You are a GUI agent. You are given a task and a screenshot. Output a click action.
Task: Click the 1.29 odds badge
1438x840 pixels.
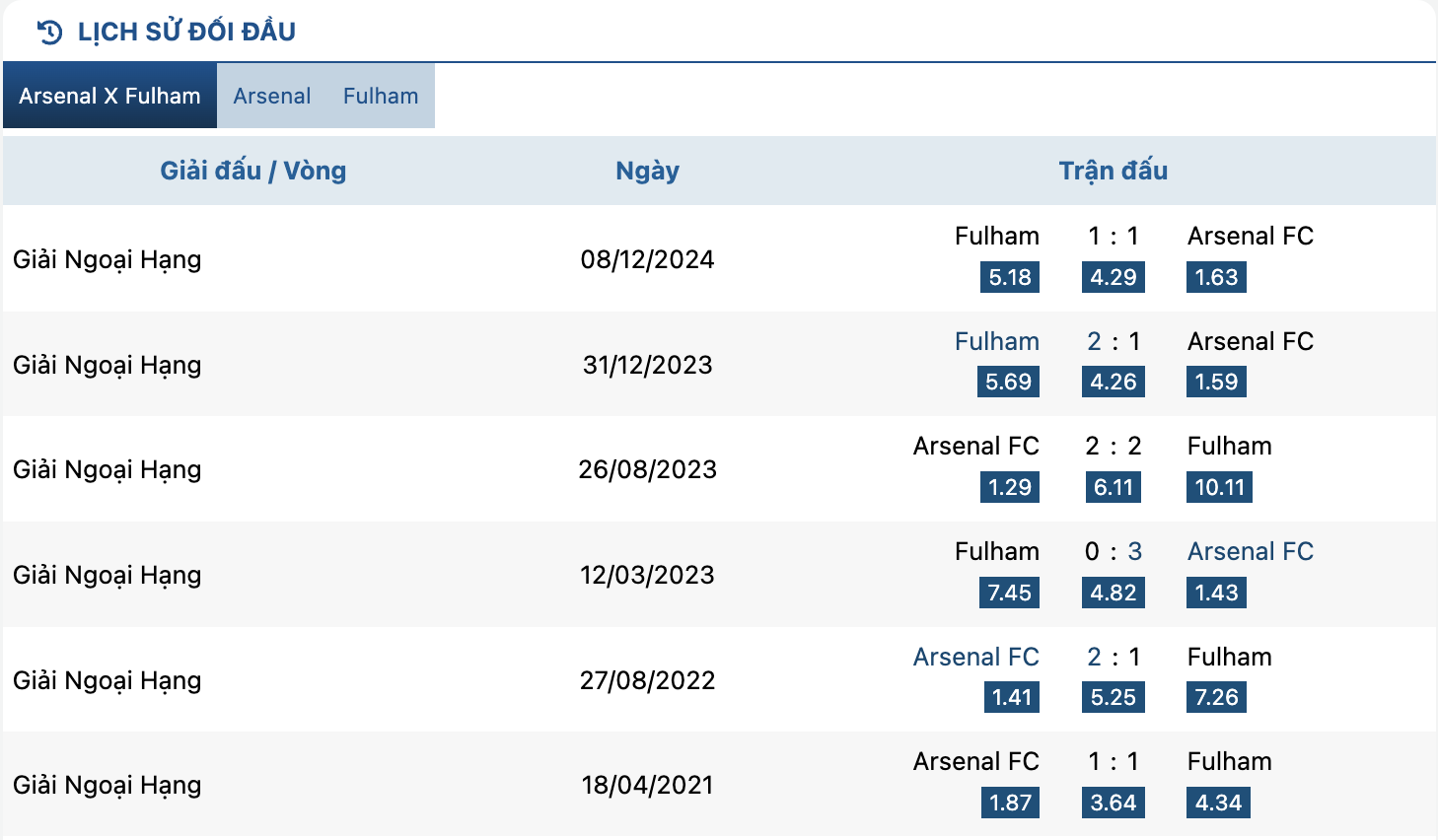point(1010,487)
